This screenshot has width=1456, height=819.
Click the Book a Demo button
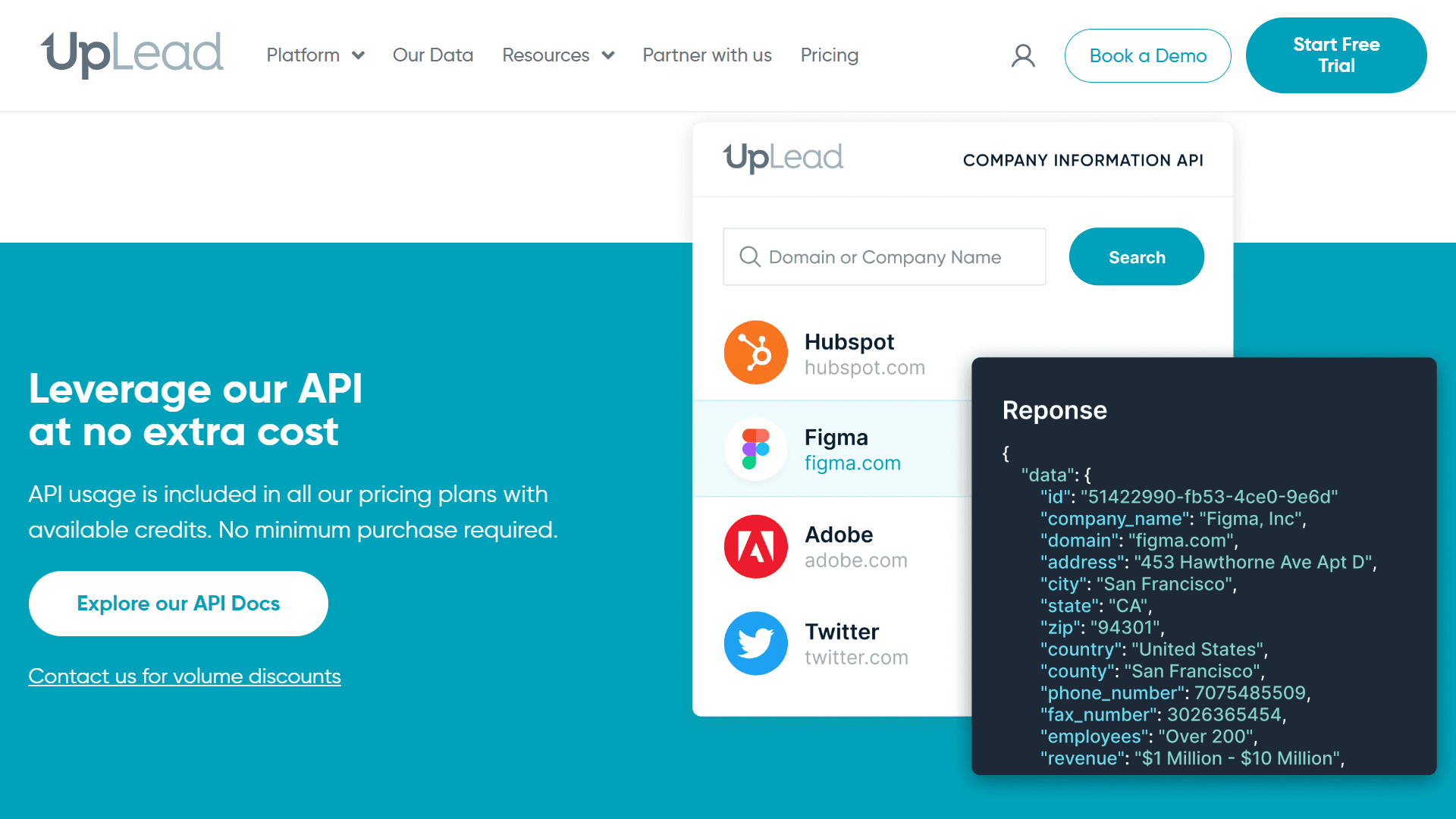click(1147, 55)
